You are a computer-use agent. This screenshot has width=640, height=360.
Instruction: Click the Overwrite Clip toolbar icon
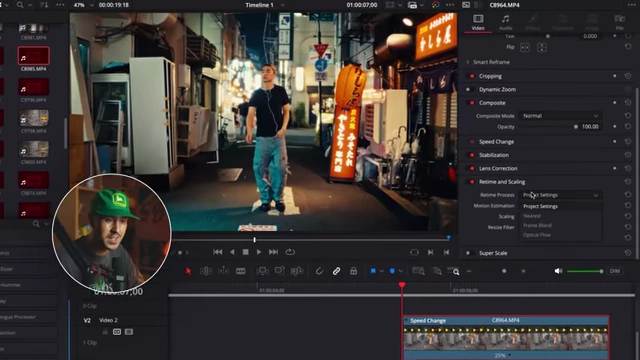click(280, 271)
